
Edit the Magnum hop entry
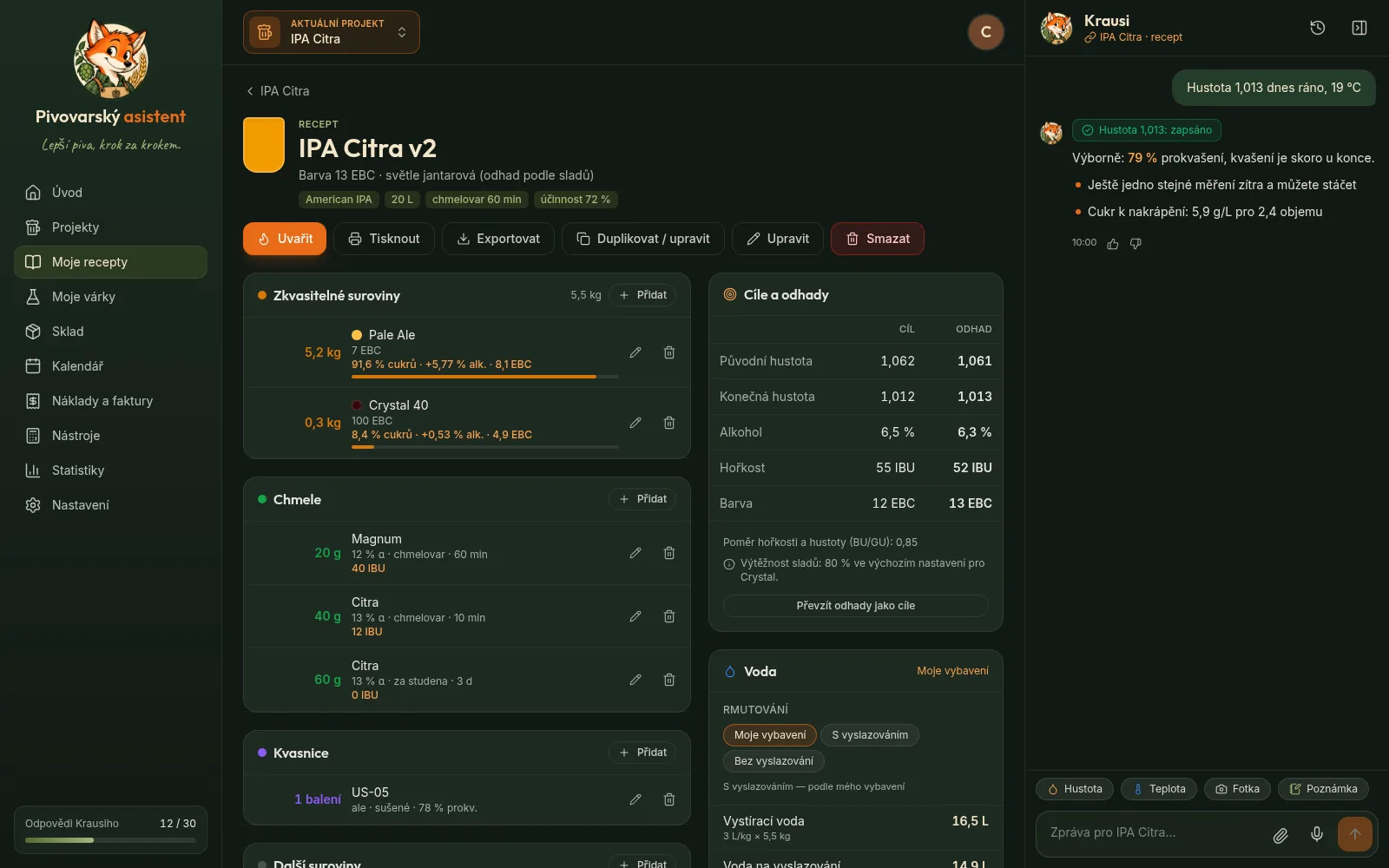pos(635,553)
